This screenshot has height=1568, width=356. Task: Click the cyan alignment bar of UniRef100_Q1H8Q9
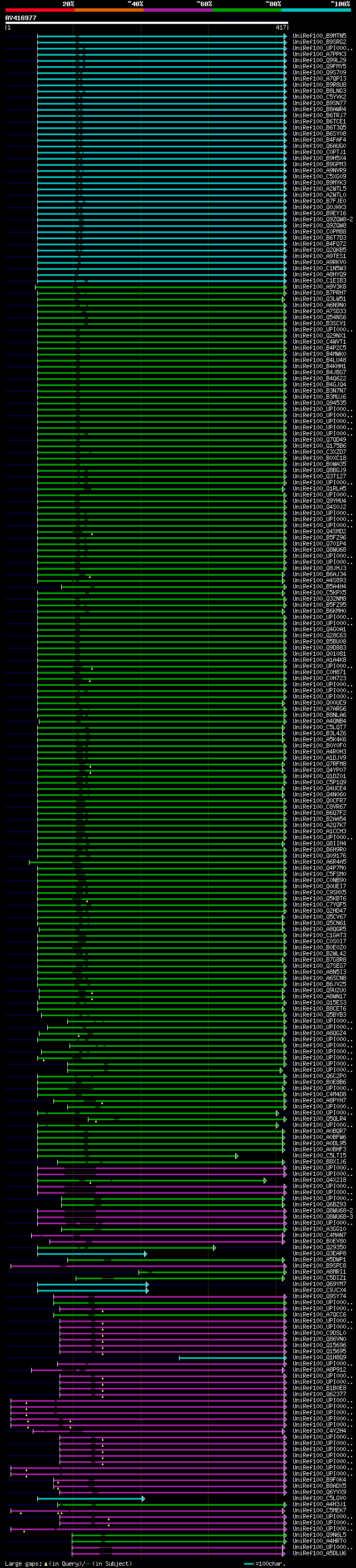233,1358
